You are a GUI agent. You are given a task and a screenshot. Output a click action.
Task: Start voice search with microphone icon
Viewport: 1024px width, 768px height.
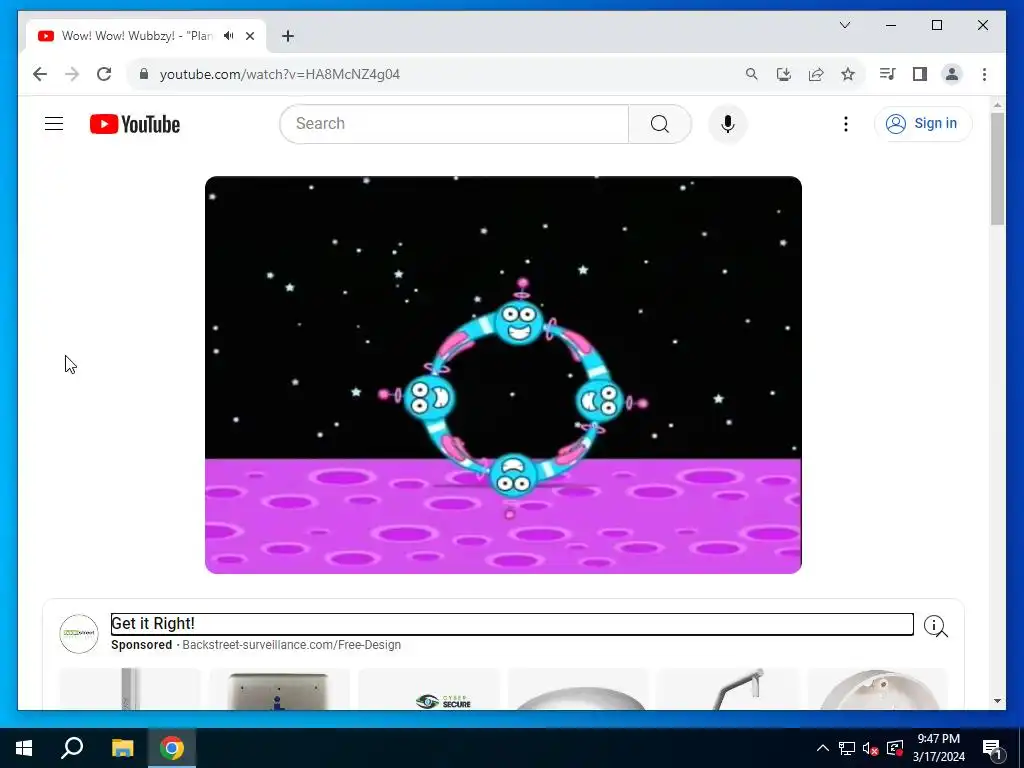click(728, 123)
